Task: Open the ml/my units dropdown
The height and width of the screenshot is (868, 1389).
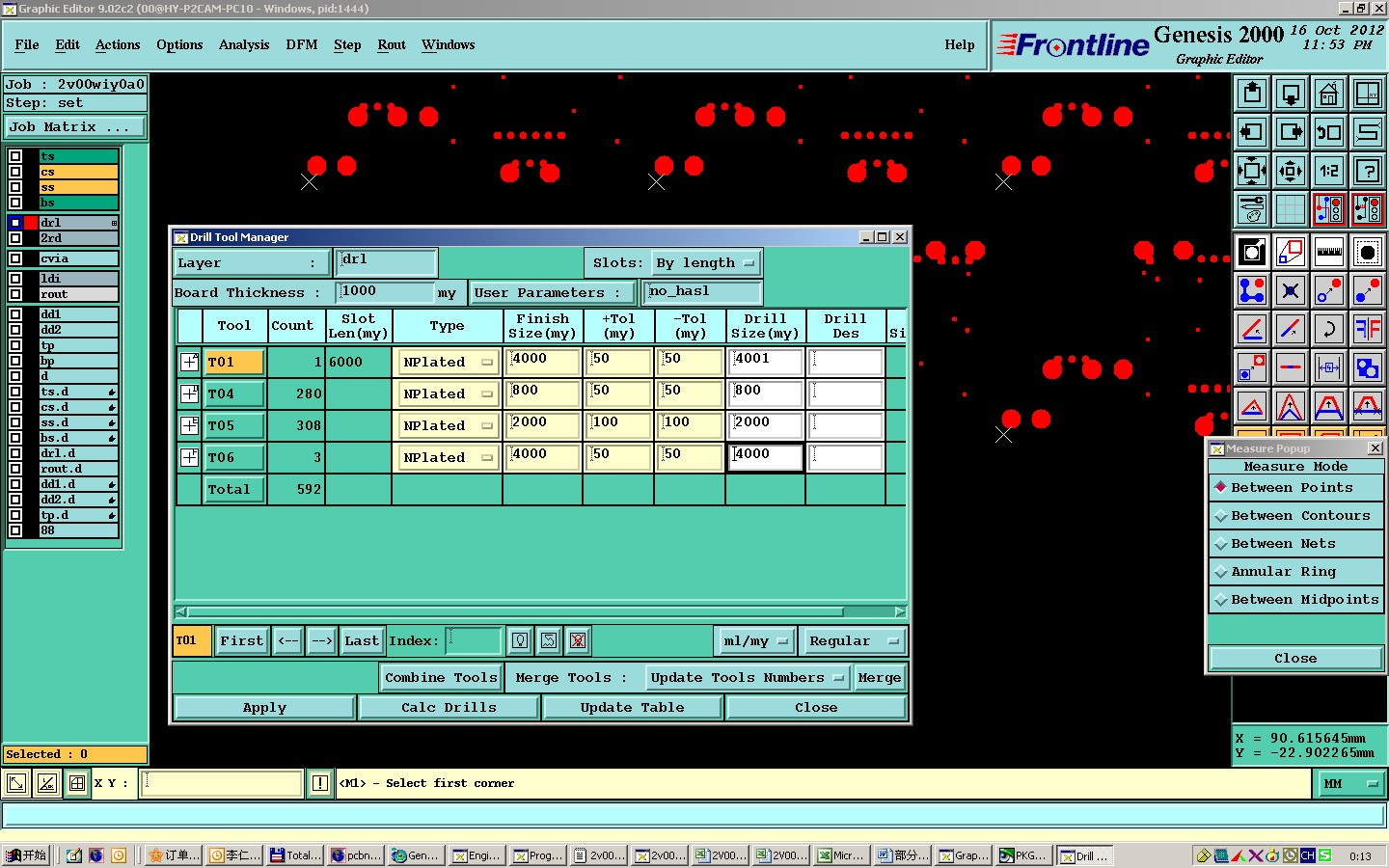Action: coord(755,640)
